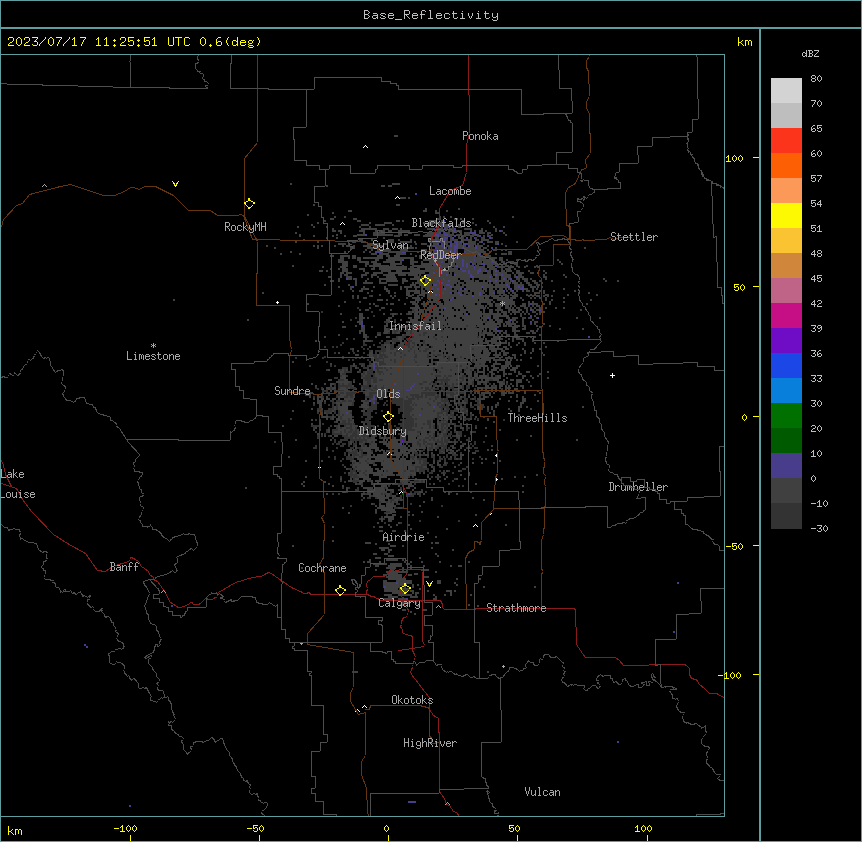
Task: Click the yellow marker south of RedDeer
Action: pos(425,280)
